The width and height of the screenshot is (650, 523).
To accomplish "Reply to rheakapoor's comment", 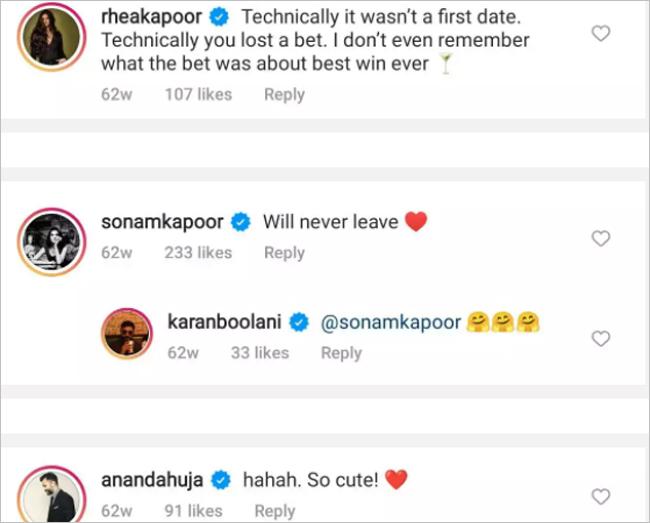I will pyautogui.click(x=284, y=94).
